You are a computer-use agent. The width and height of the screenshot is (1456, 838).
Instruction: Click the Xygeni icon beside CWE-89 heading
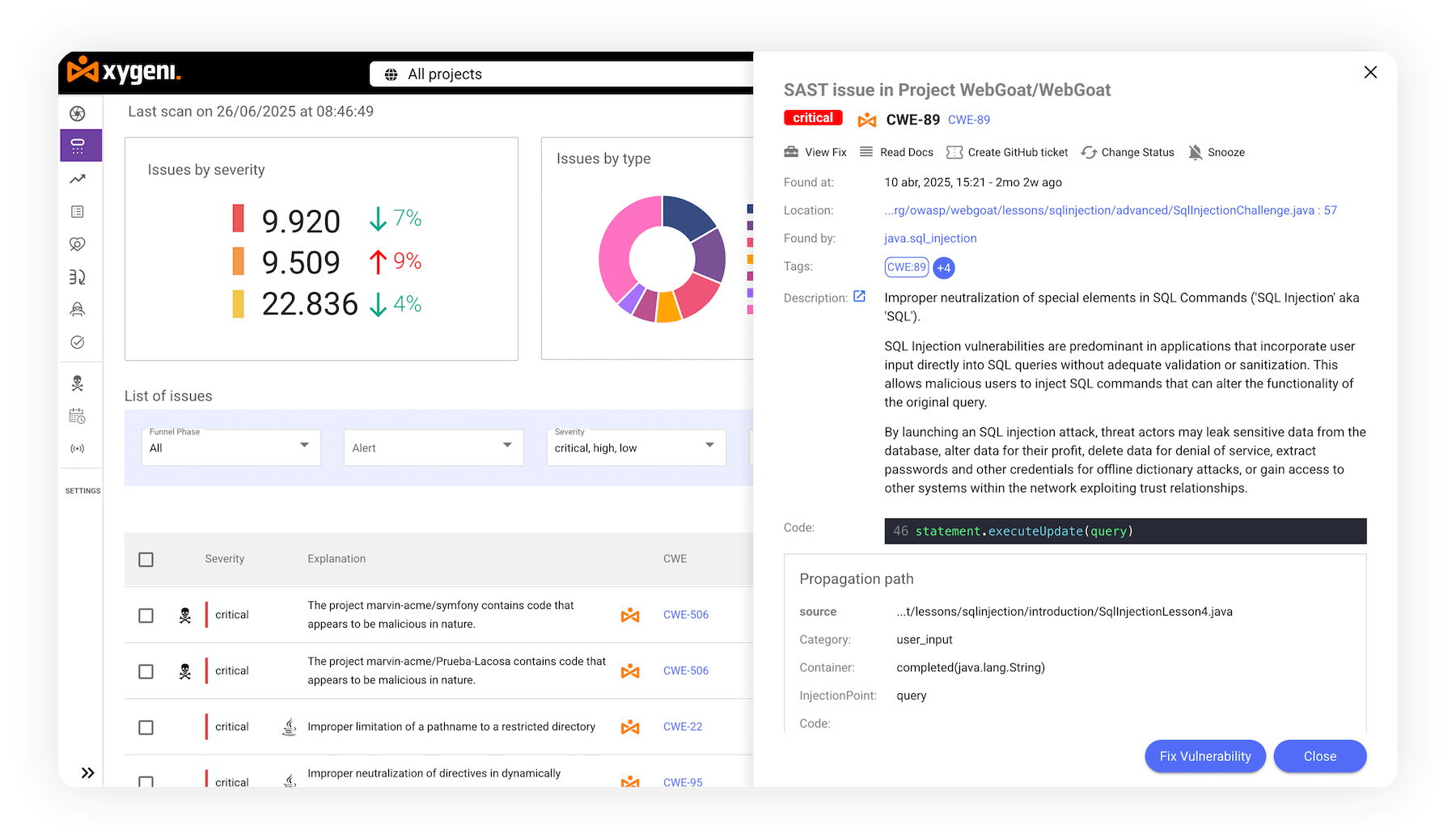pos(867,120)
